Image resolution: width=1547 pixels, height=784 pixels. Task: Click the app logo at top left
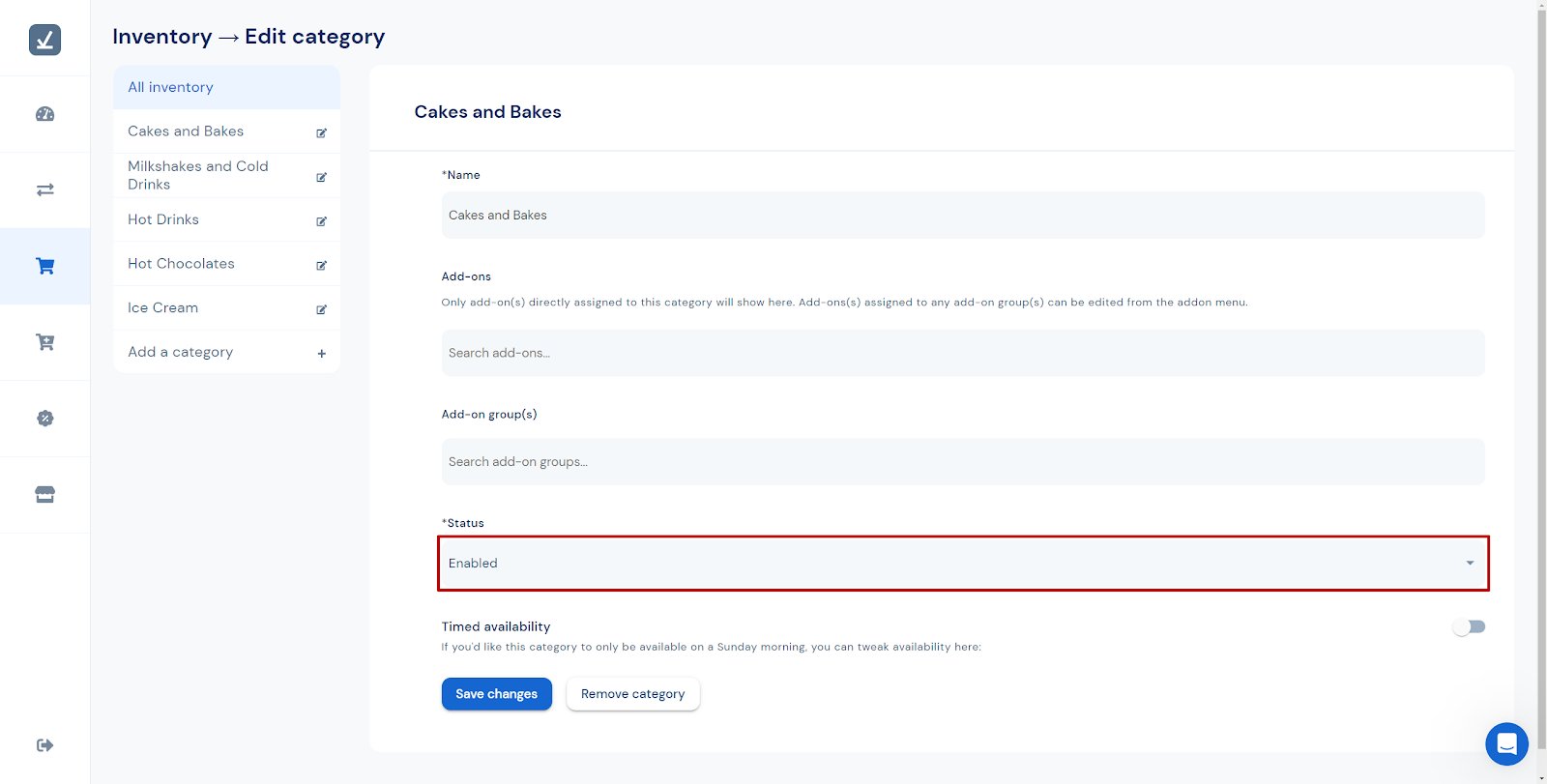(44, 40)
